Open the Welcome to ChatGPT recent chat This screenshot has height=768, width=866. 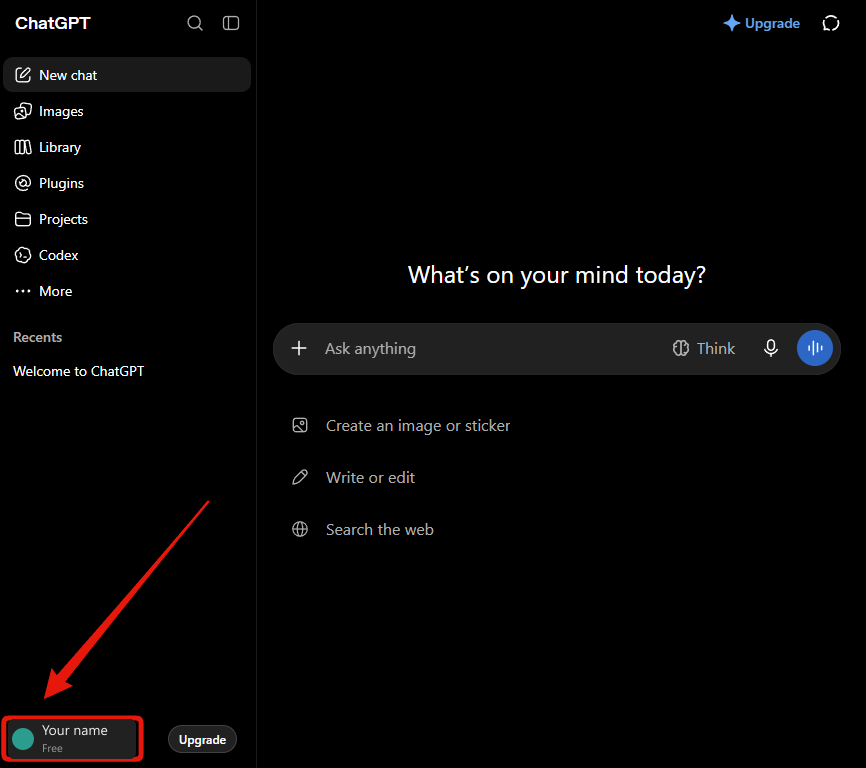pyautogui.click(x=78, y=371)
